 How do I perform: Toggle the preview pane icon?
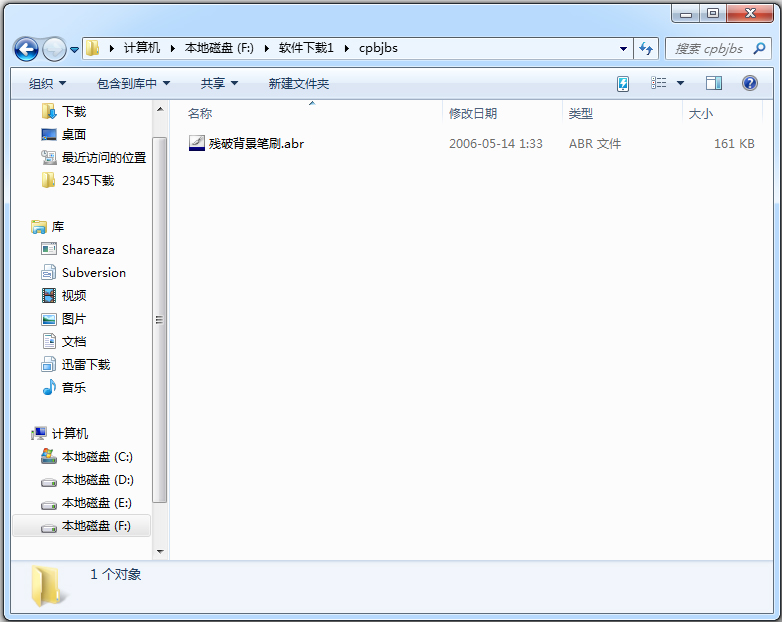tap(714, 83)
